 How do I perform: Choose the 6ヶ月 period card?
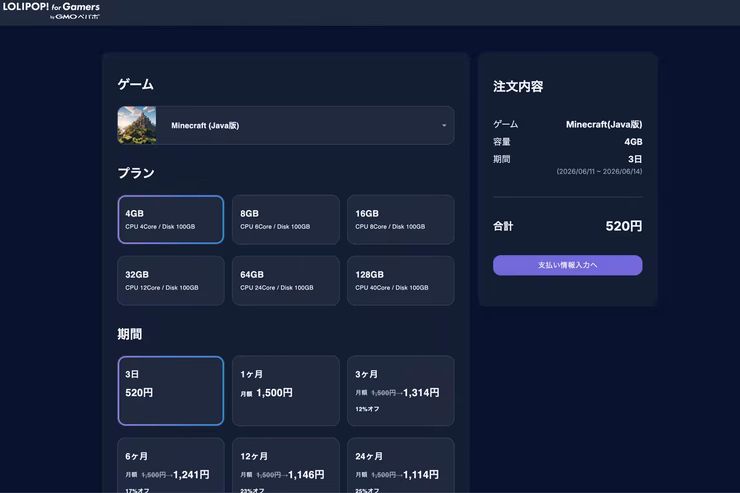point(171,466)
